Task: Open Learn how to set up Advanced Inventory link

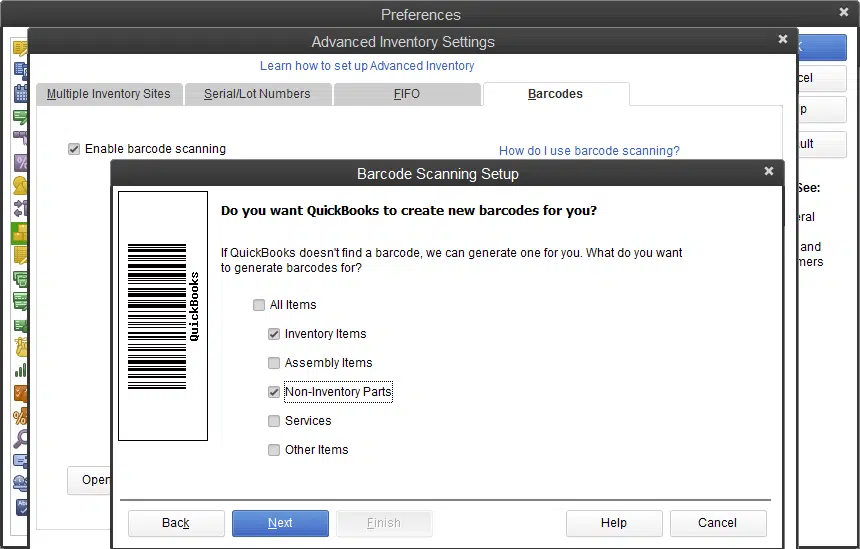Action: (x=367, y=66)
